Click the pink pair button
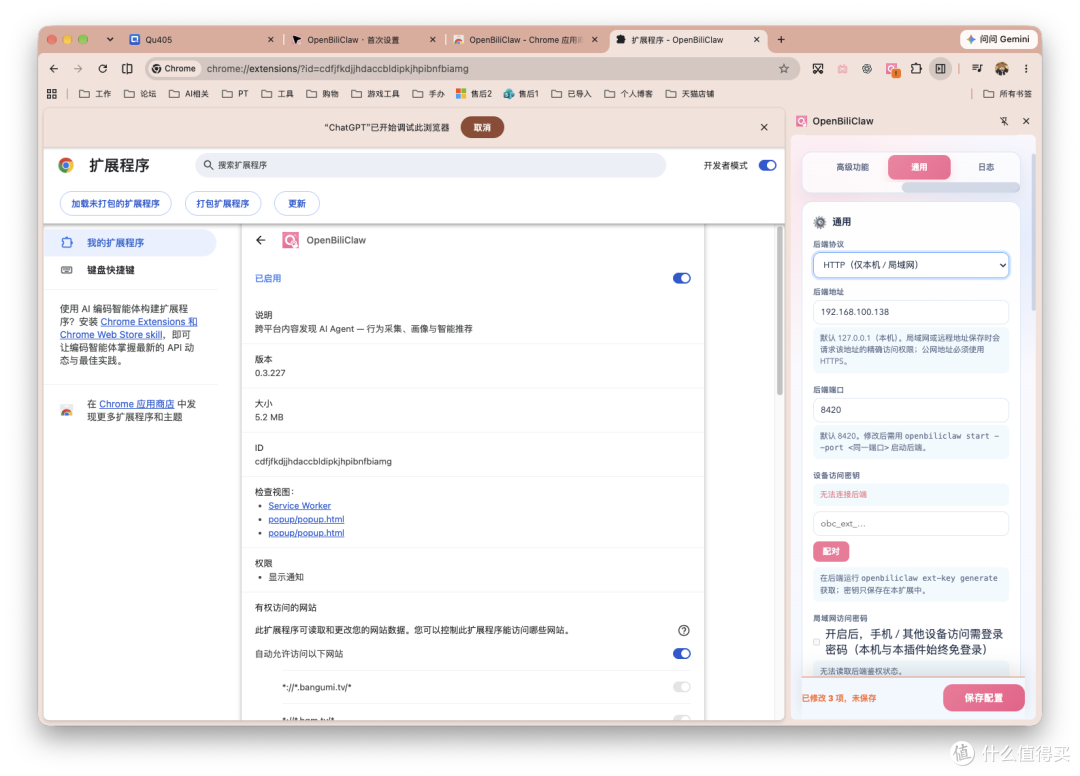This screenshot has height=776, width=1080. [x=831, y=552]
